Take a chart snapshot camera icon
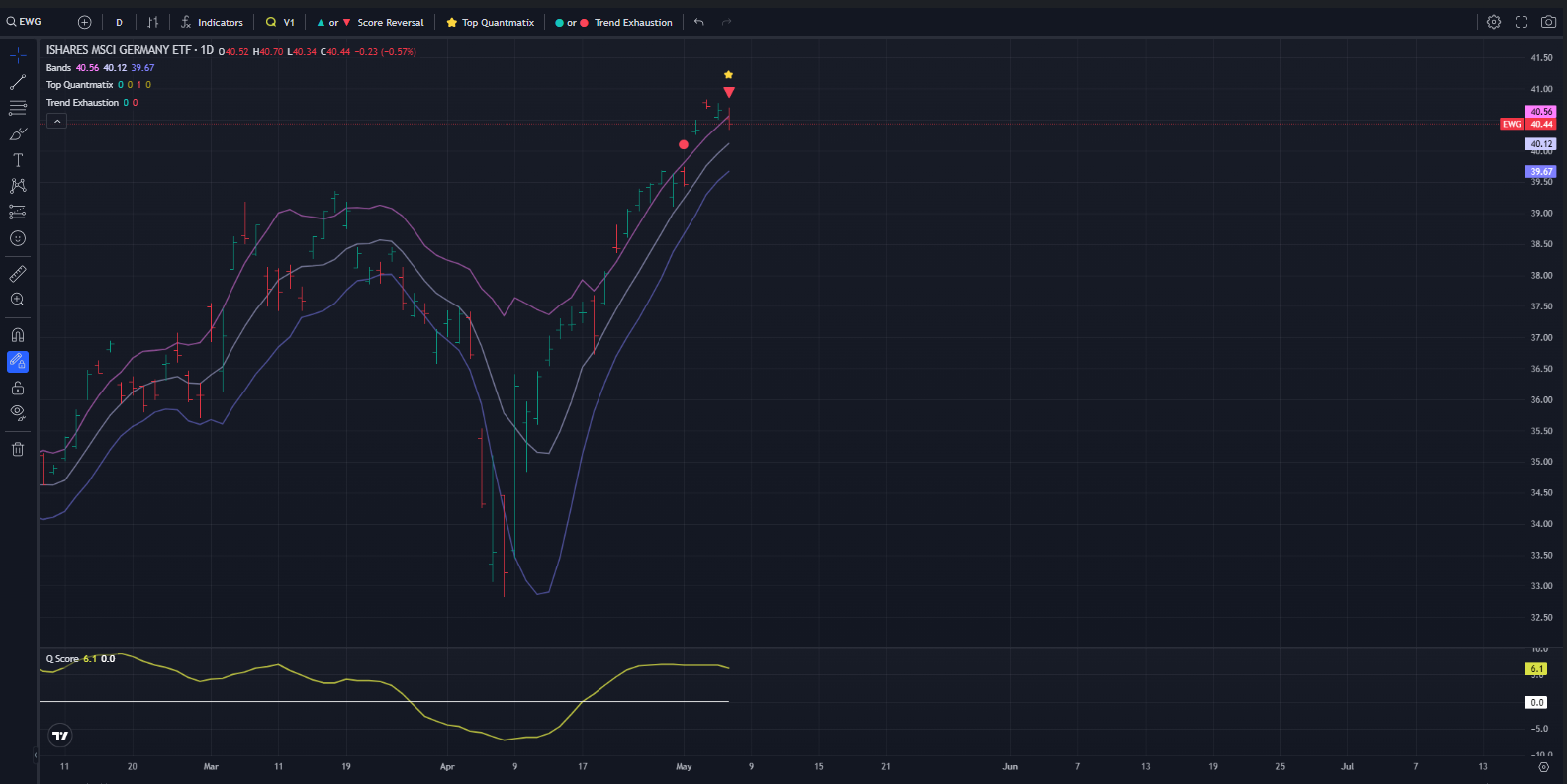1567x784 pixels. click(x=1549, y=22)
